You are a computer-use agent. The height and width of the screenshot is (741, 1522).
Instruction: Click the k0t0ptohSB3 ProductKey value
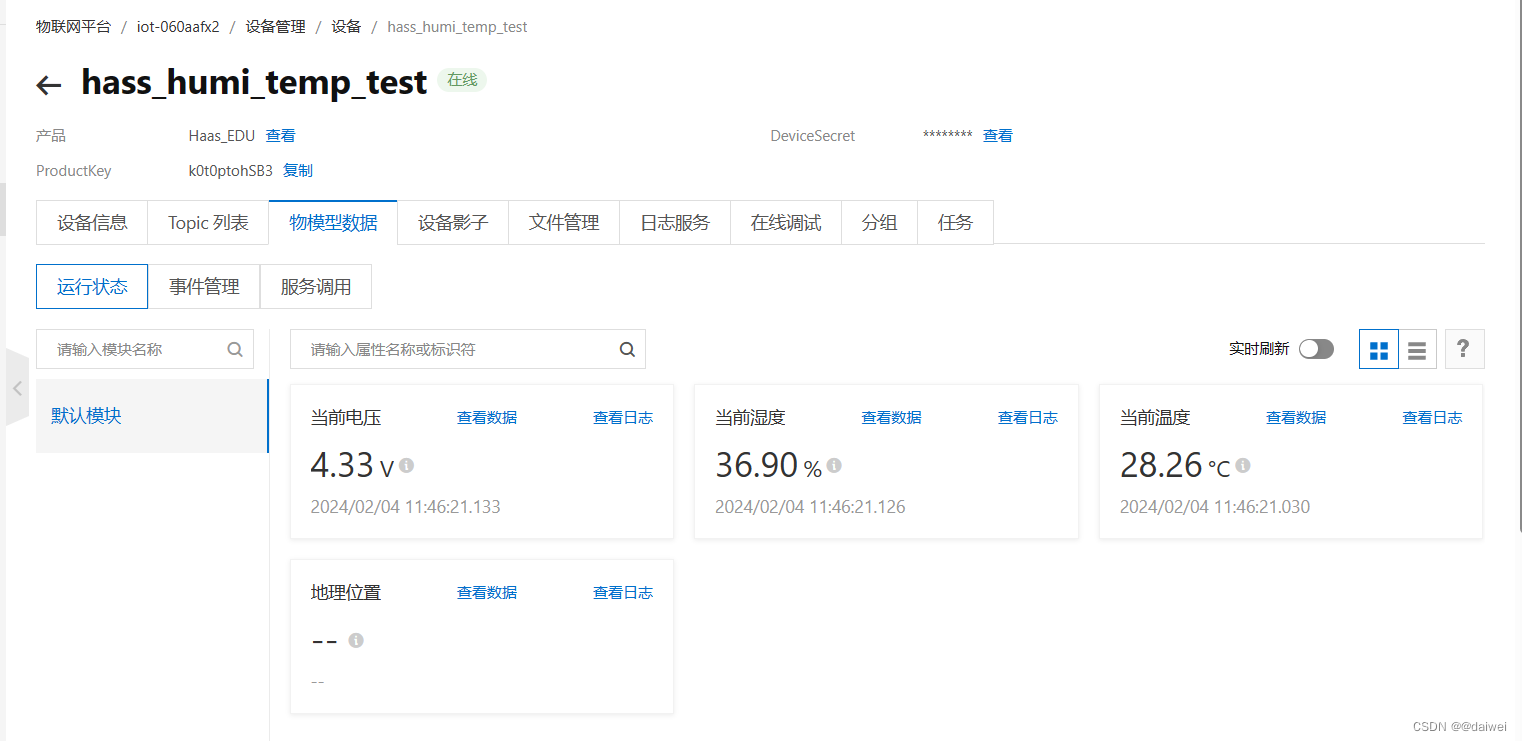tap(231, 171)
